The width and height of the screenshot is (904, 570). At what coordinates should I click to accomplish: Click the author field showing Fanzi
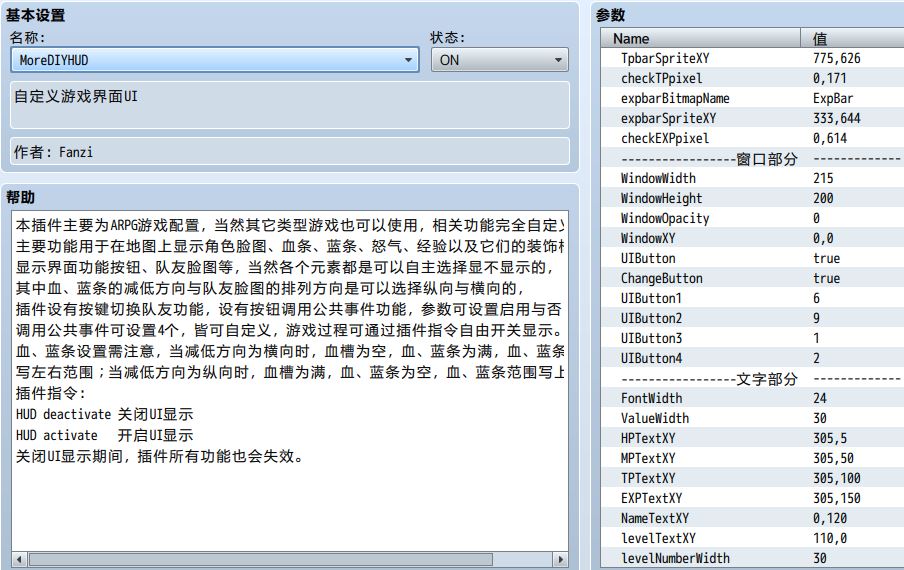289,152
